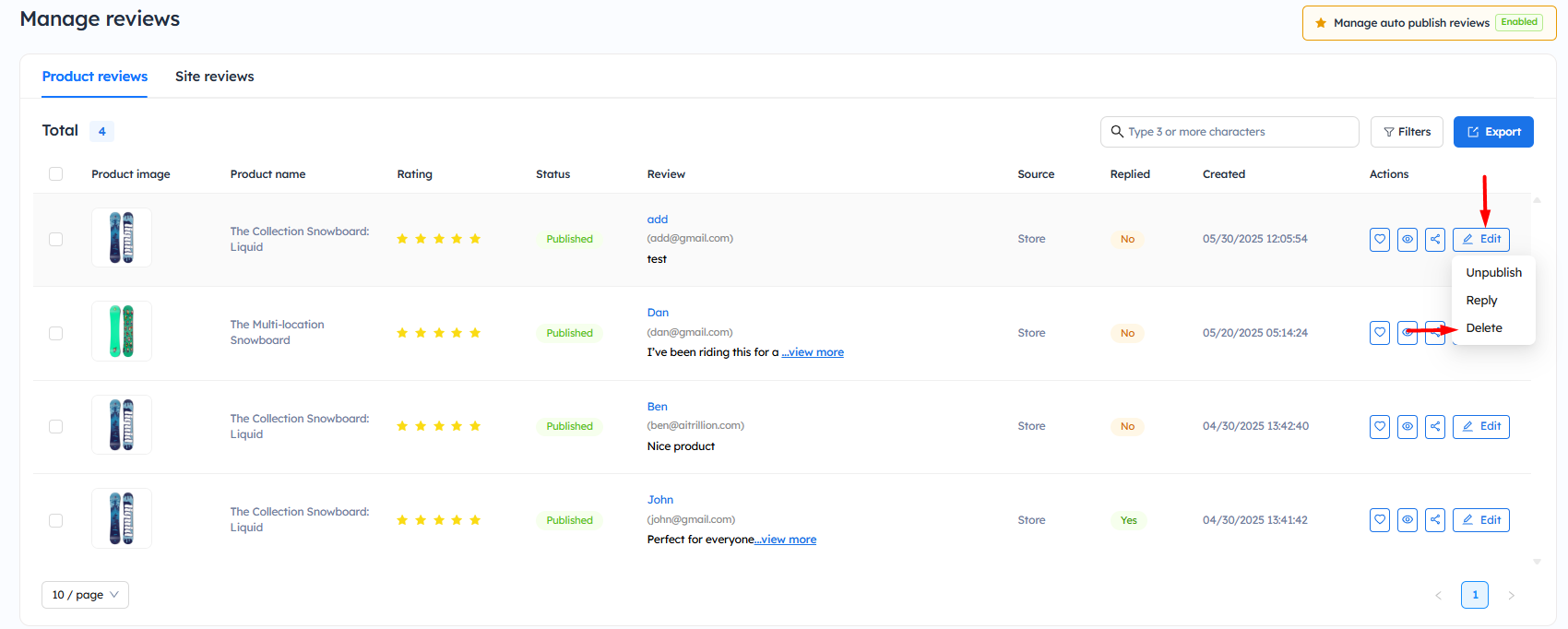The height and width of the screenshot is (629, 1568).
Task: Click the eye icon in the first review row
Action: click(x=1408, y=240)
